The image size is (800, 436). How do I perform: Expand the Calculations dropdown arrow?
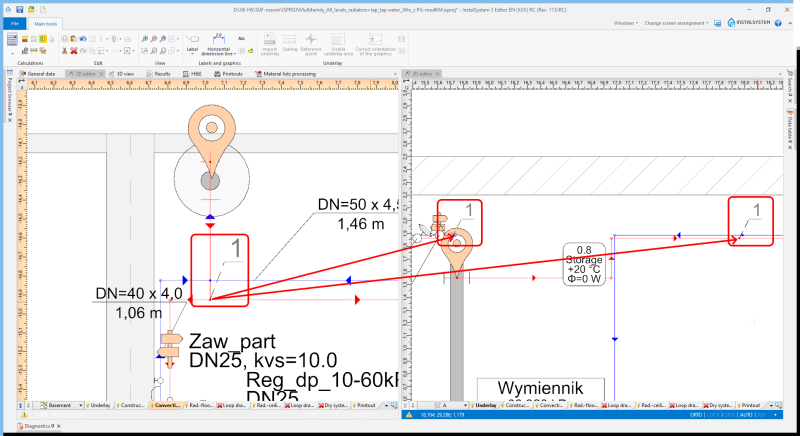12,53
